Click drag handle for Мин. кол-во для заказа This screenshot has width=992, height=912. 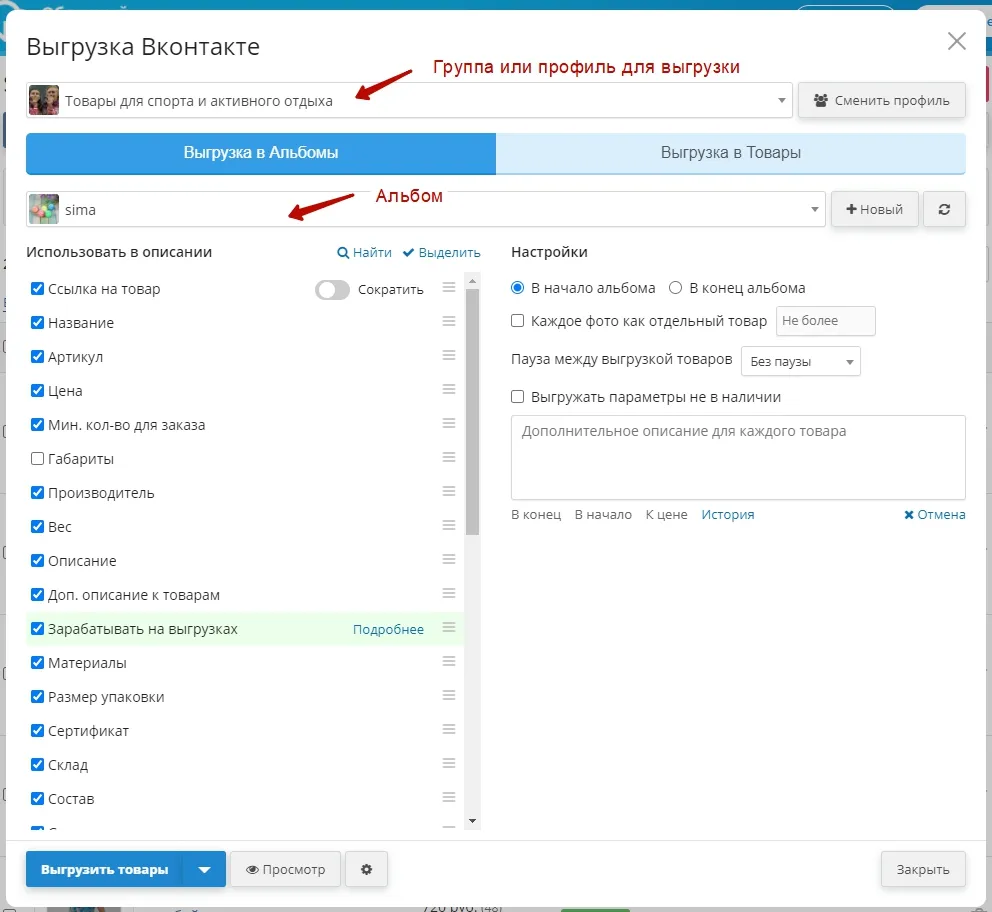pyautogui.click(x=449, y=423)
